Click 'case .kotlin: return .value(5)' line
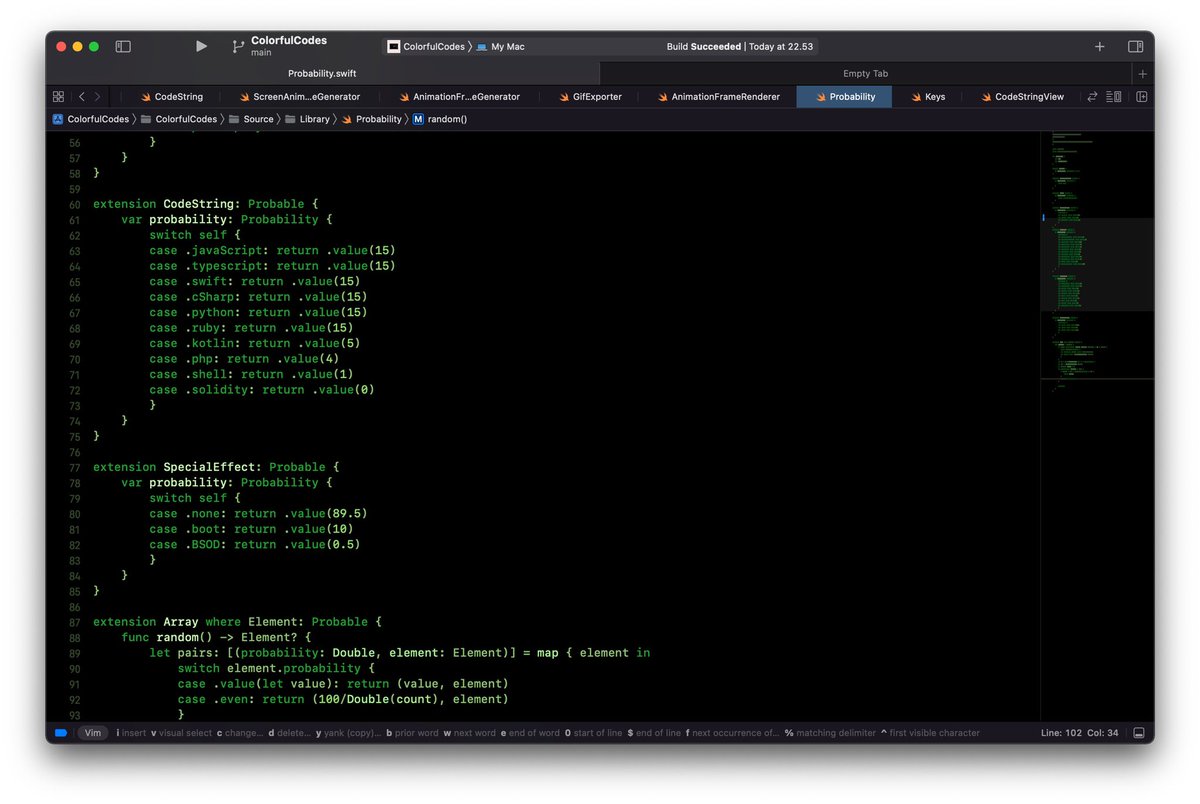The image size is (1200, 804). (255, 343)
